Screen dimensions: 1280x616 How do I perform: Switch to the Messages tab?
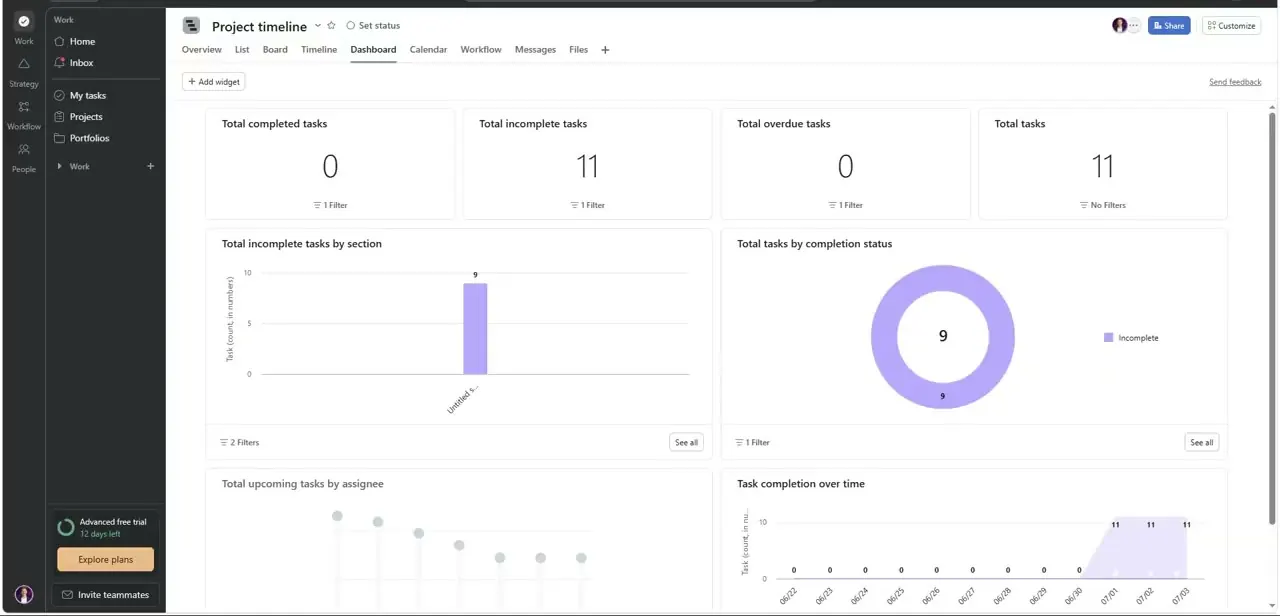coord(535,50)
